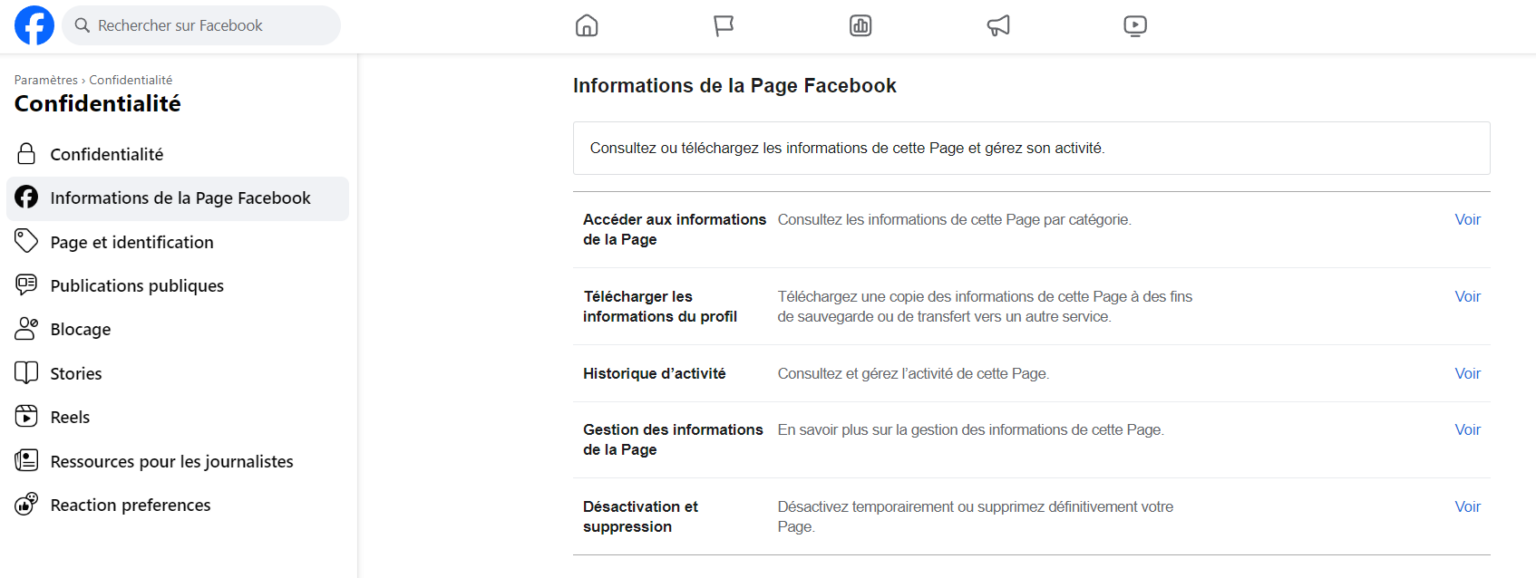Click the Télécharger les informations du profil label
This screenshot has height=578, width=1536.
[x=660, y=306]
